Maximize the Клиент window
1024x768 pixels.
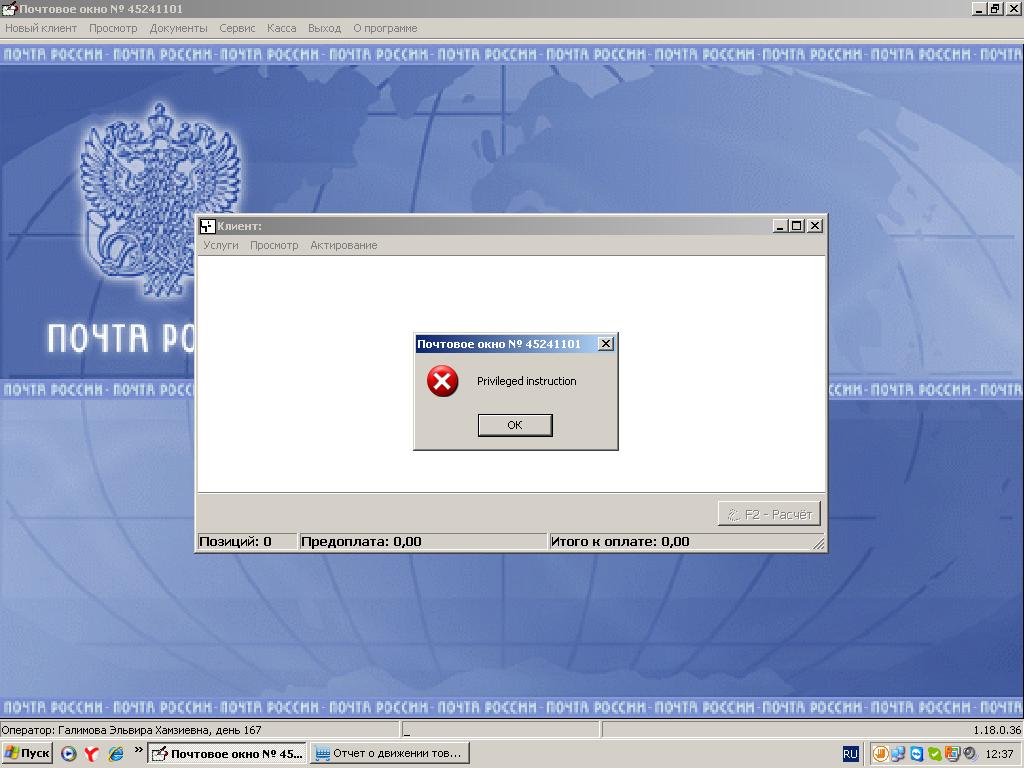point(797,225)
